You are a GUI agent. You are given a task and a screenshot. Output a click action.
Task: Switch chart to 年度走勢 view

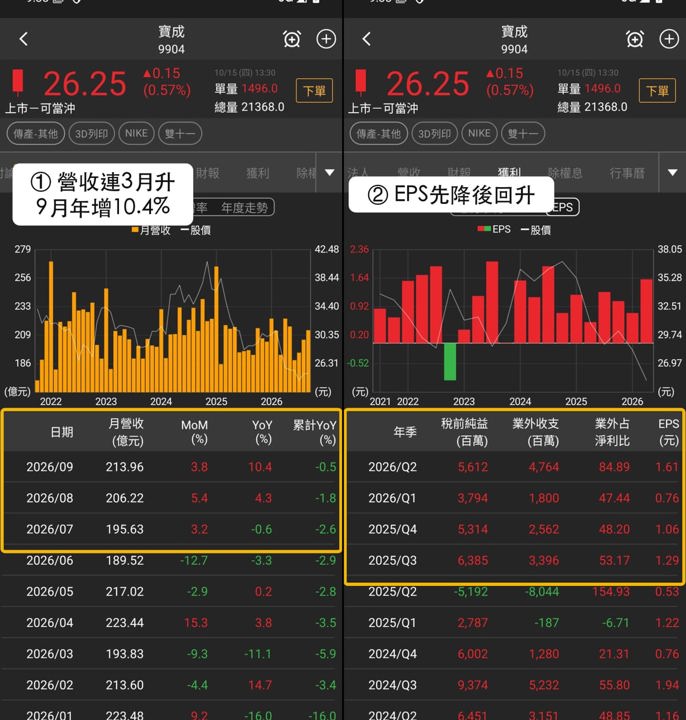pyautogui.click(x=244, y=208)
